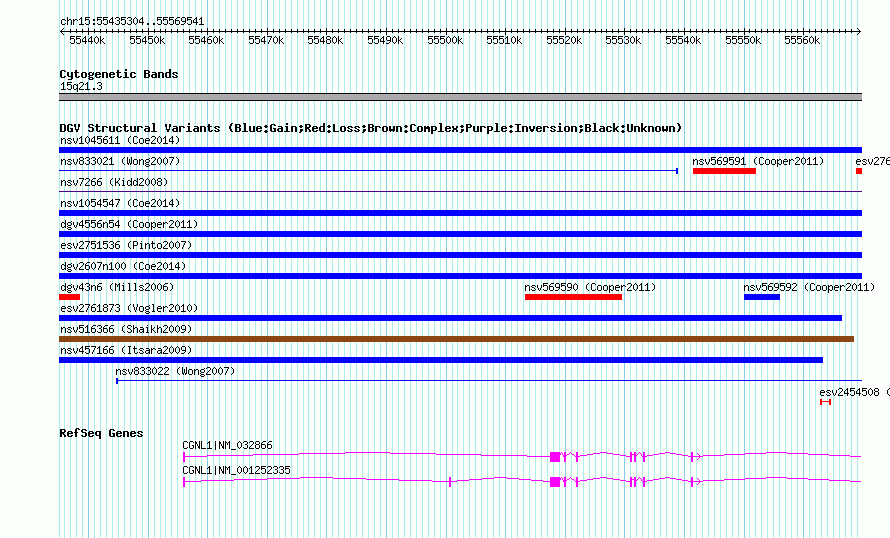The image size is (890, 538).
Task: Select the RefSeq Genes track heading
Action: click(x=101, y=433)
